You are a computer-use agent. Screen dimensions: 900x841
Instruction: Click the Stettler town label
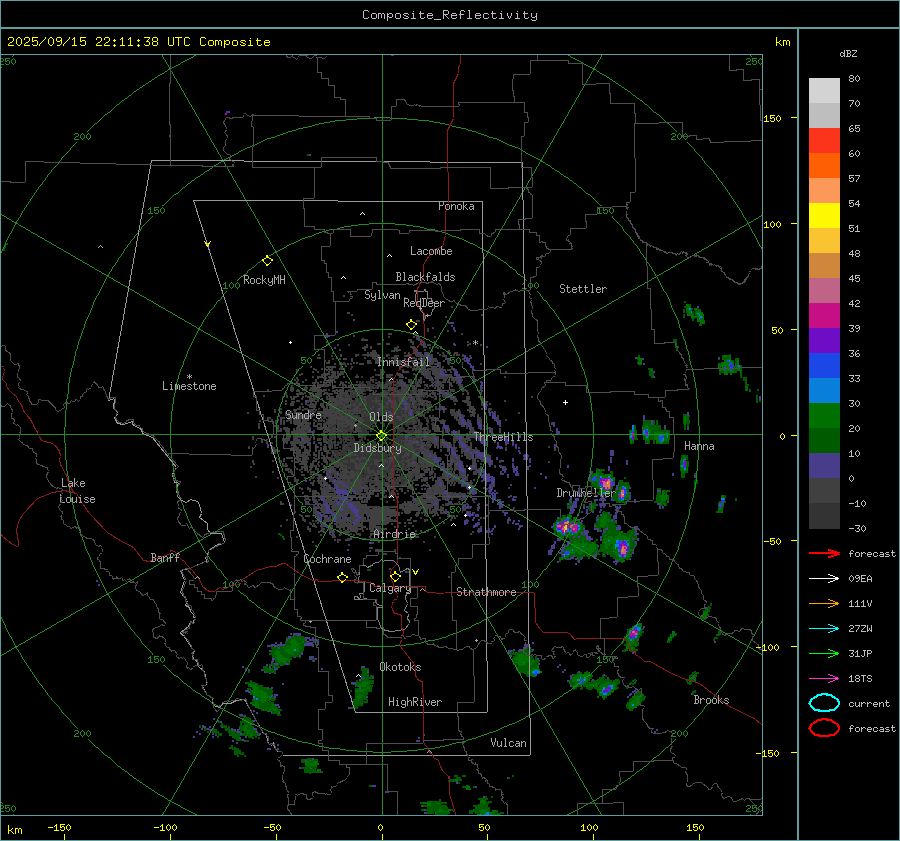pyautogui.click(x=583, y=289)
